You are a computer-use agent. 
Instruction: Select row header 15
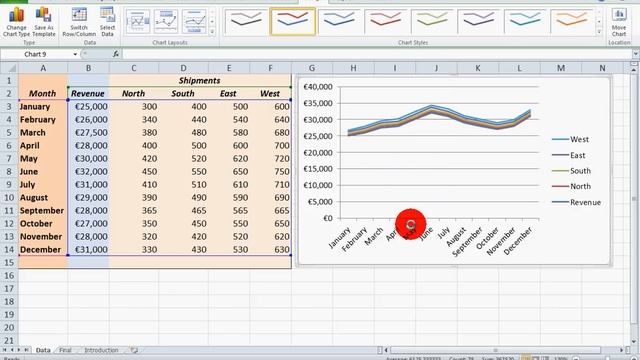pos(9,262)
